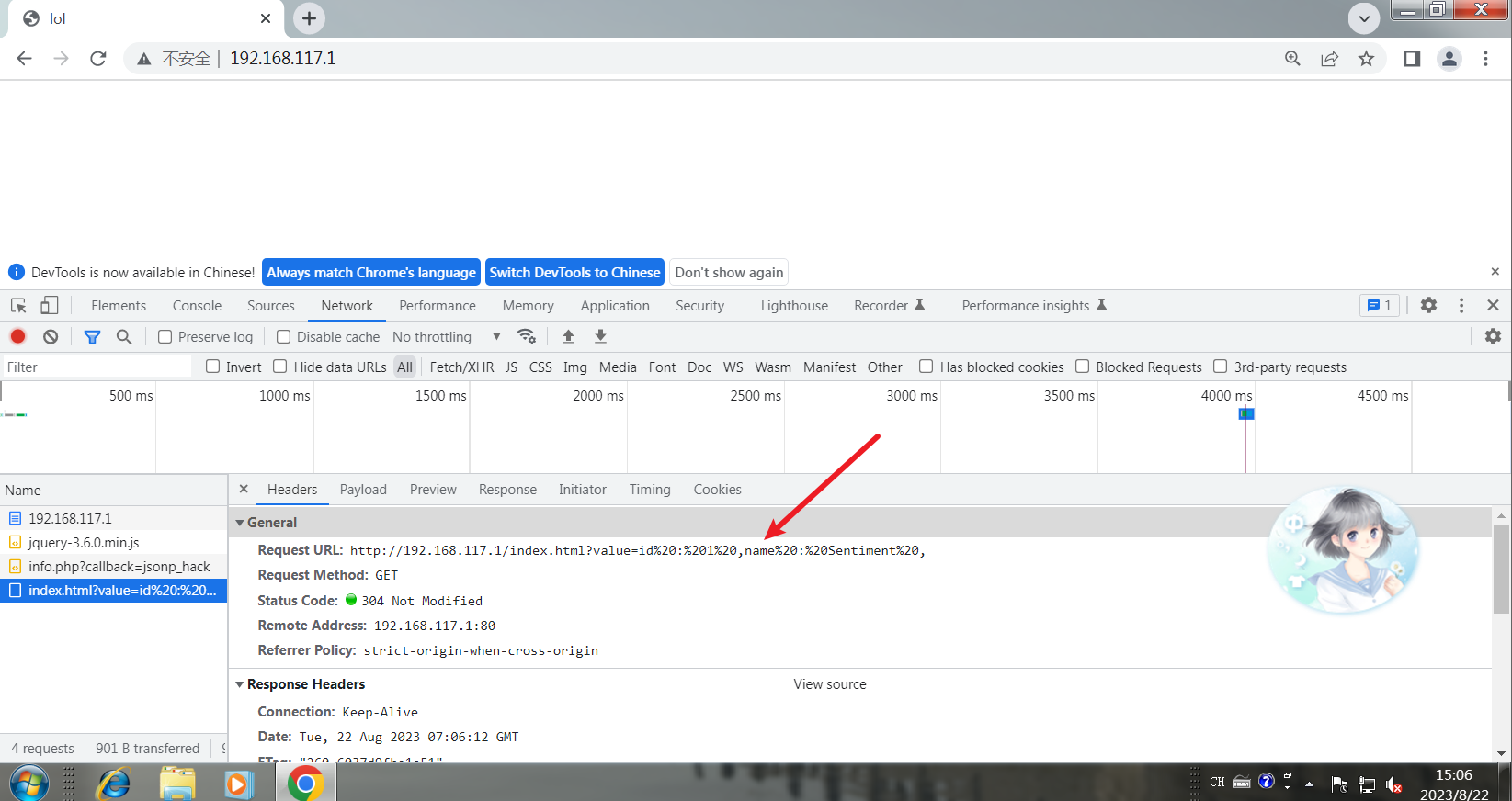Toggle the device toolbar icon

click(x=50, y=306)
